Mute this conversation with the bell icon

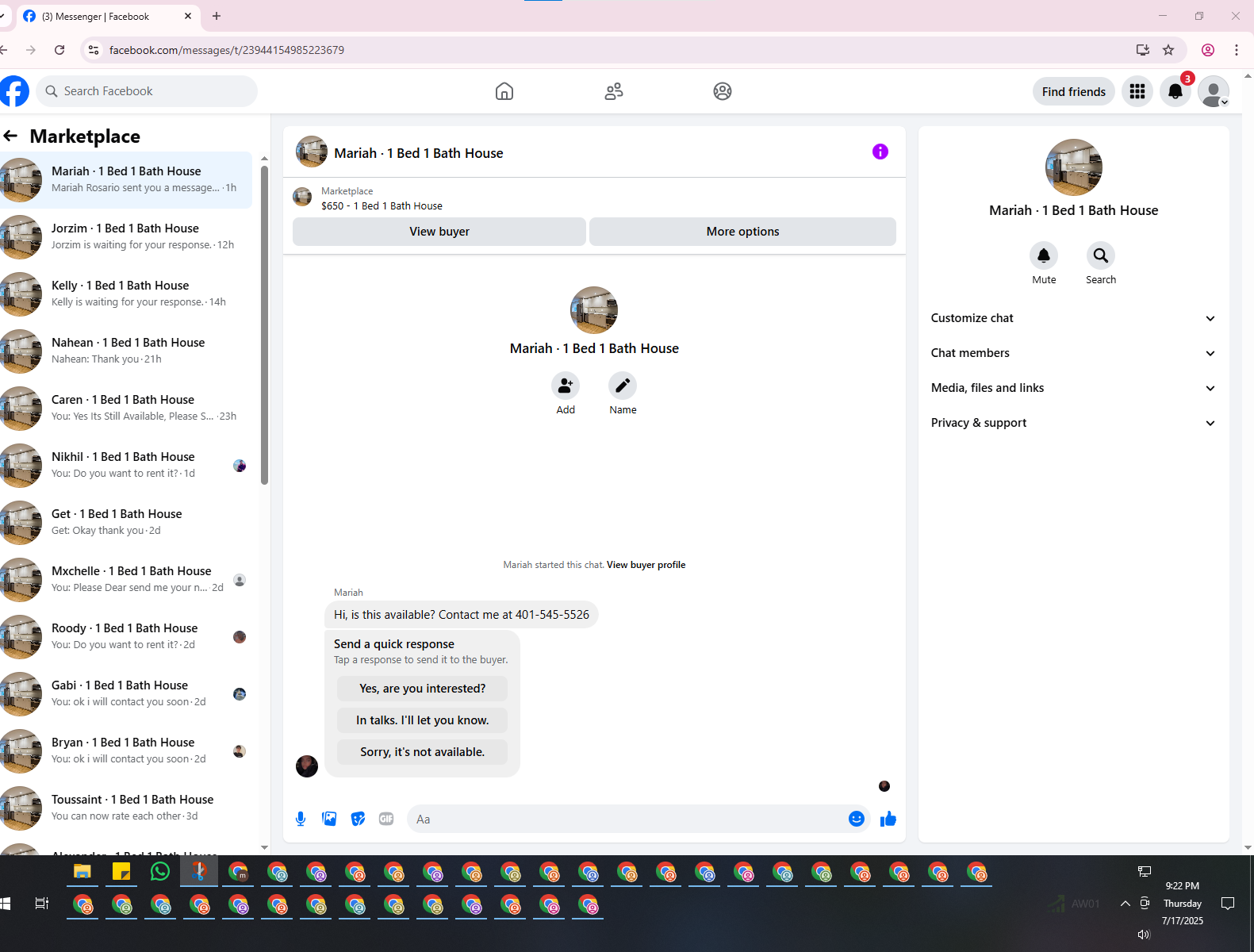click(1044, 255)
